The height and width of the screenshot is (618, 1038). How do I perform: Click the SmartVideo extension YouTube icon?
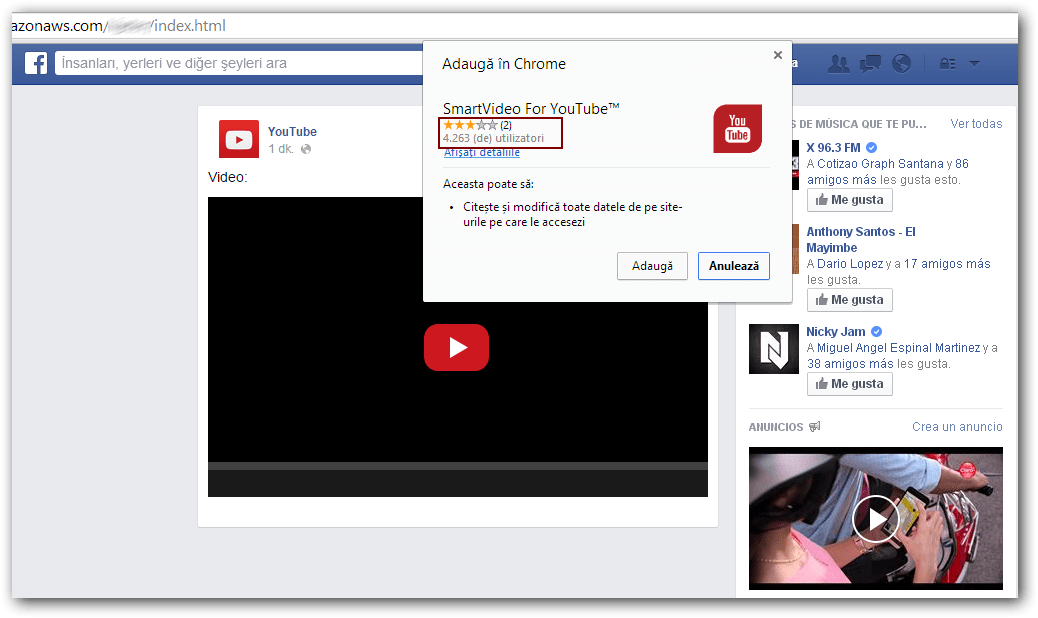(737, 129)
